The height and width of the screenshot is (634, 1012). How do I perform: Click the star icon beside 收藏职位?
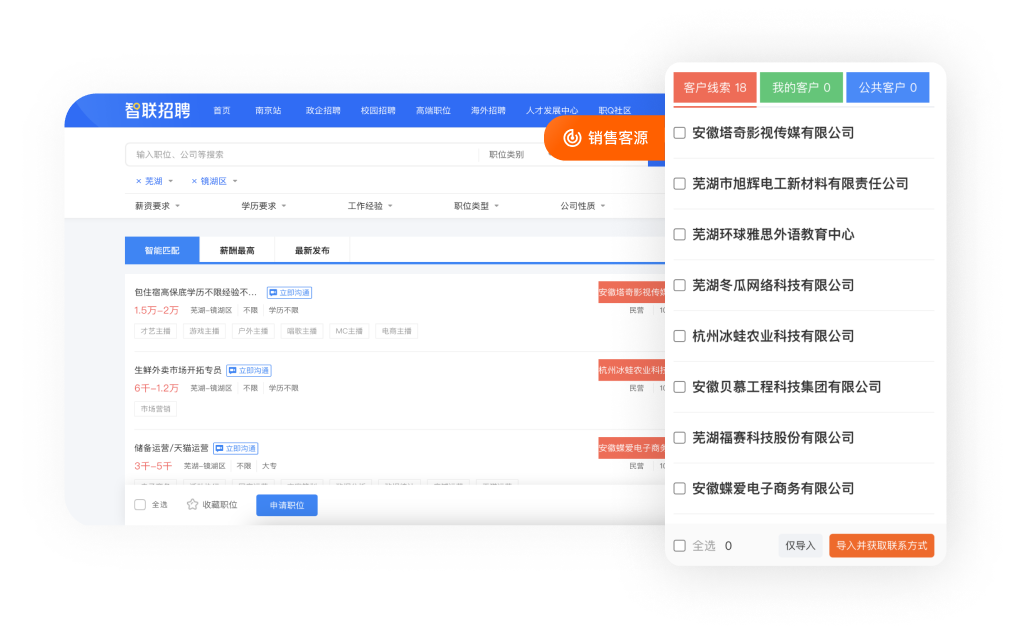click(193, 505)
